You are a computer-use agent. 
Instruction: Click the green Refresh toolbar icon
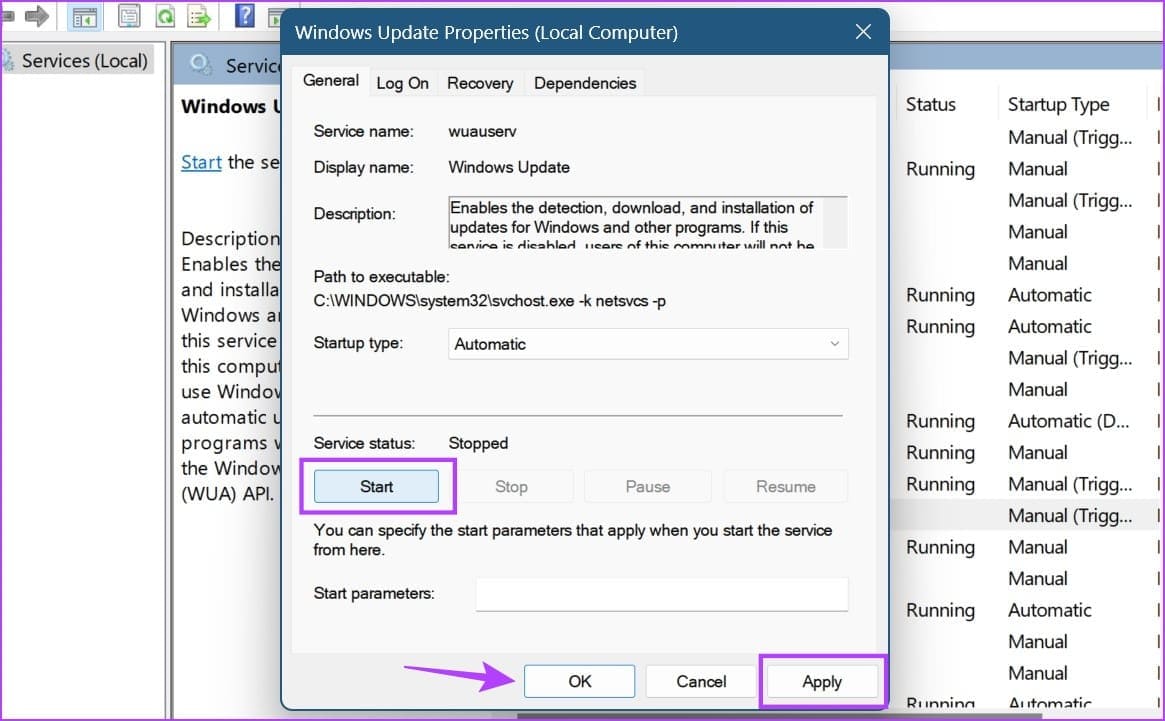(165, 16)
